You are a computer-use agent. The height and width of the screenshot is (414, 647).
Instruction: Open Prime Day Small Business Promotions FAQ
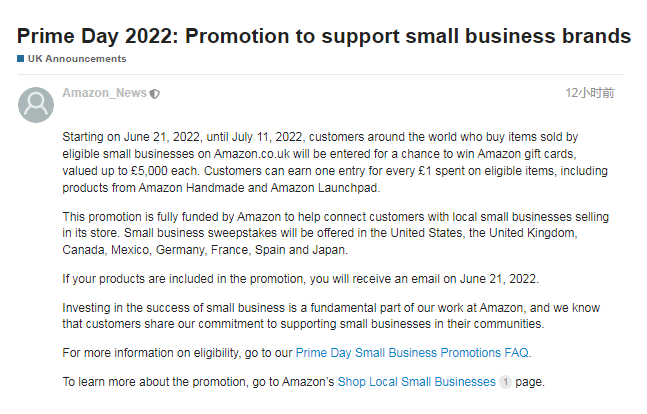coord(412,352)
